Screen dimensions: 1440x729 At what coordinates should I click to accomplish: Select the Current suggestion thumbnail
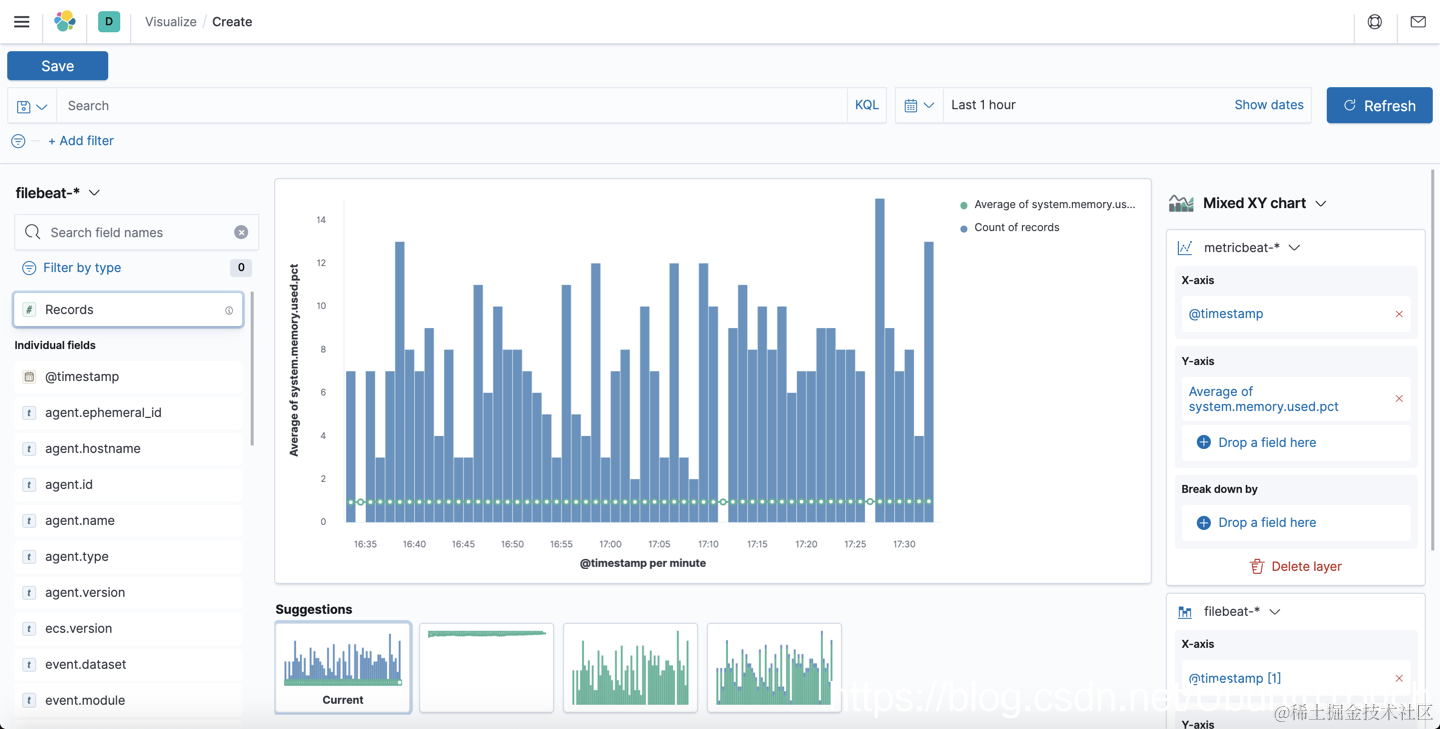[x=343, y=667]
